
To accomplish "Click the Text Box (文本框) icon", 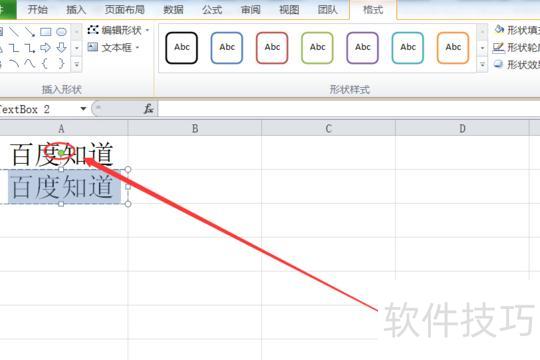I will tap(93, 47).
